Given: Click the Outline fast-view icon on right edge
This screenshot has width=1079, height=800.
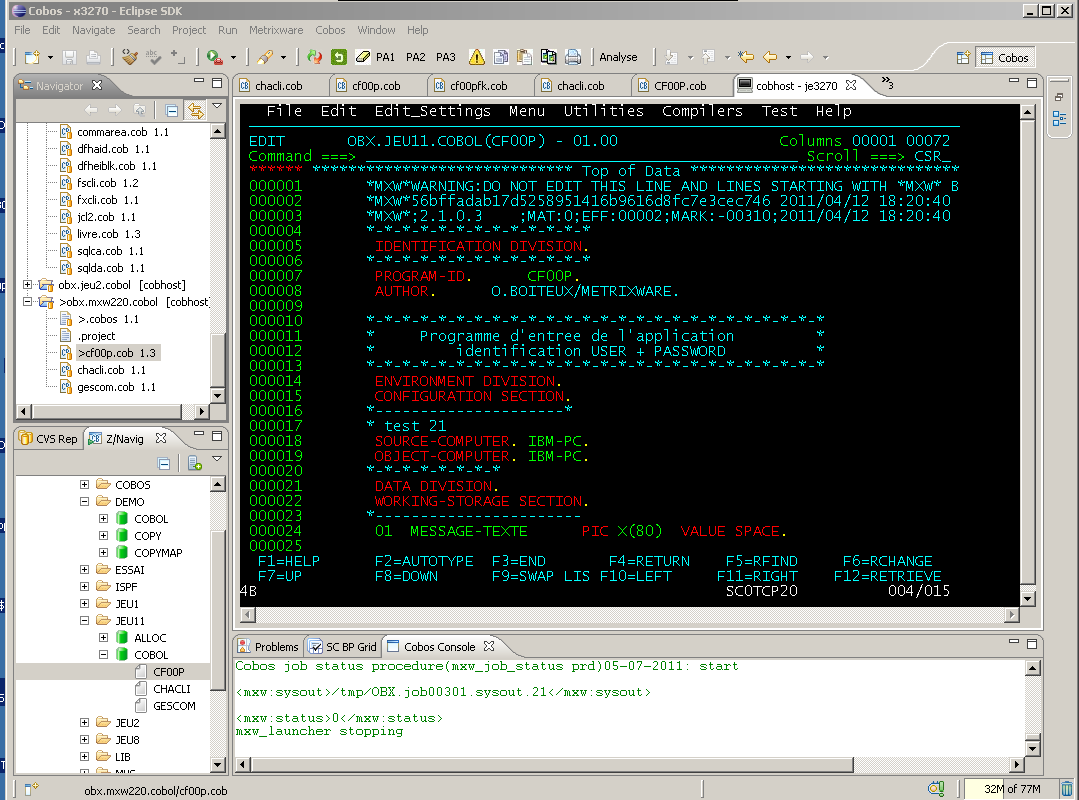Looking at the screenshot, I should pyautogui.click(x=1060, y=118).
